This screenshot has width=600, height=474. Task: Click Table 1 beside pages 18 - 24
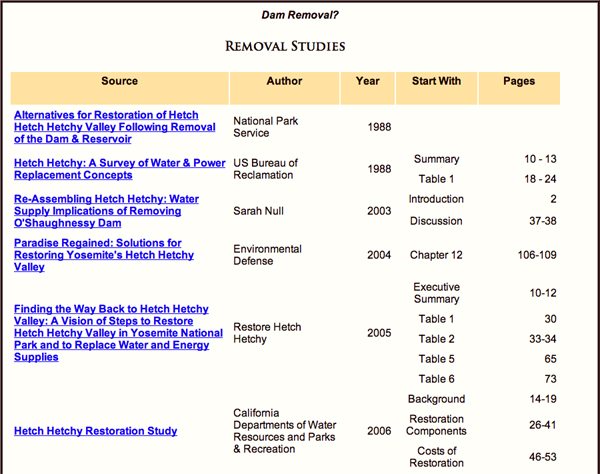point(437,179)
